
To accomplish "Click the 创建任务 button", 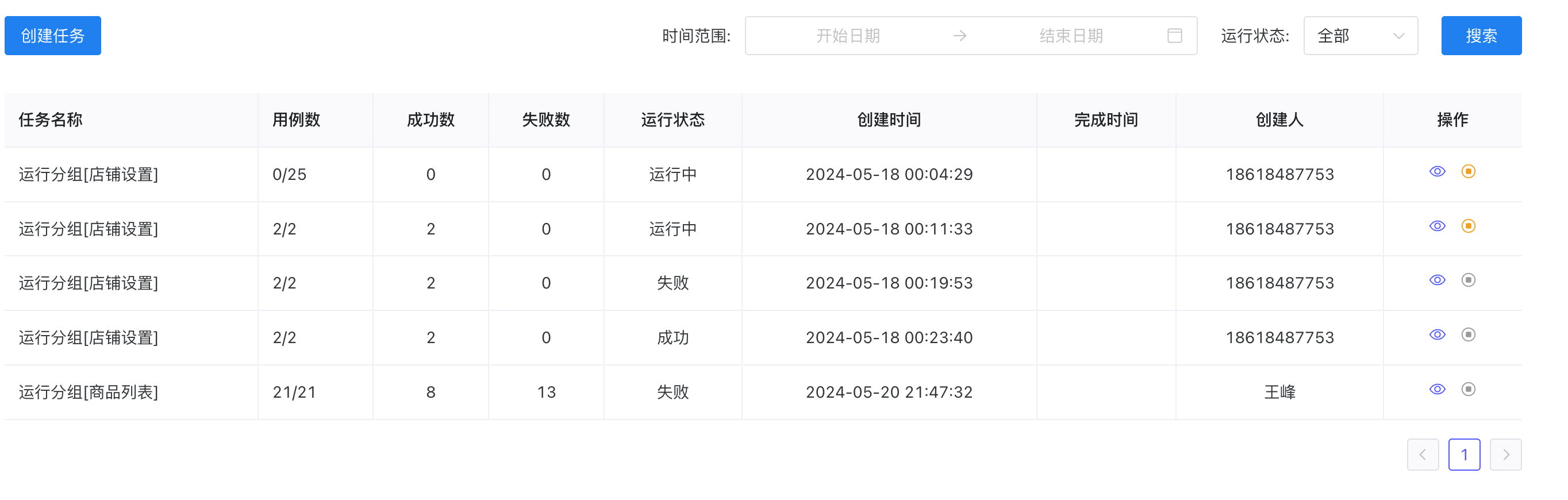I will (53, 36).
